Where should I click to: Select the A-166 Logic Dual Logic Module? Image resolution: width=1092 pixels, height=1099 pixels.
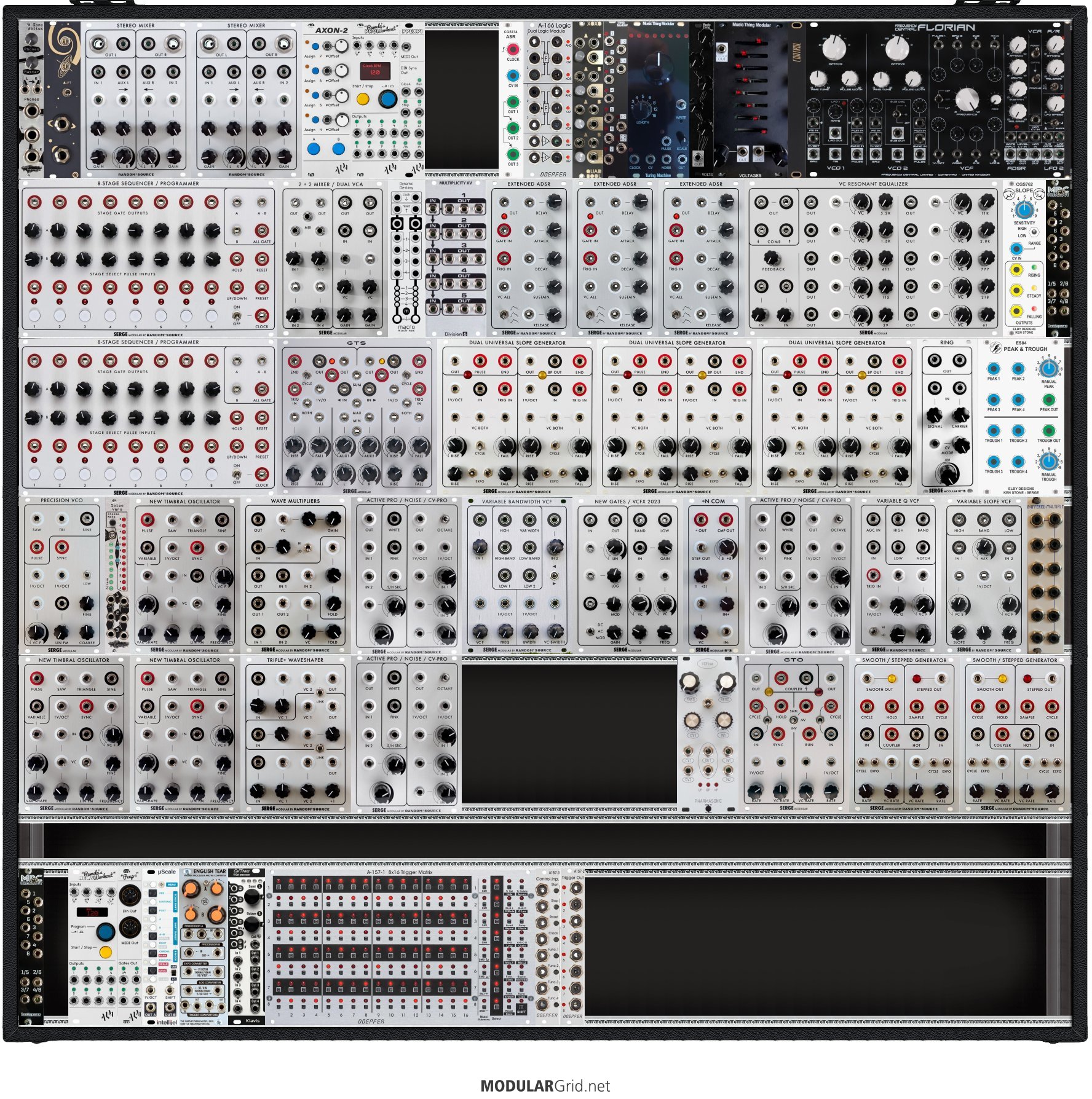point(548,100)
